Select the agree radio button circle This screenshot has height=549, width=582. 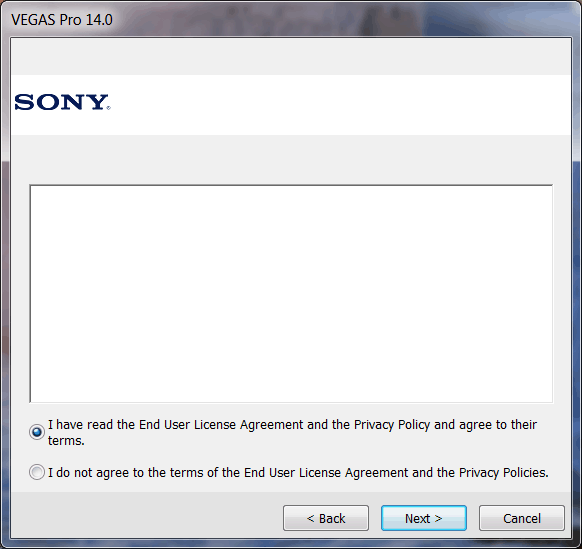[x=37, y=432]
